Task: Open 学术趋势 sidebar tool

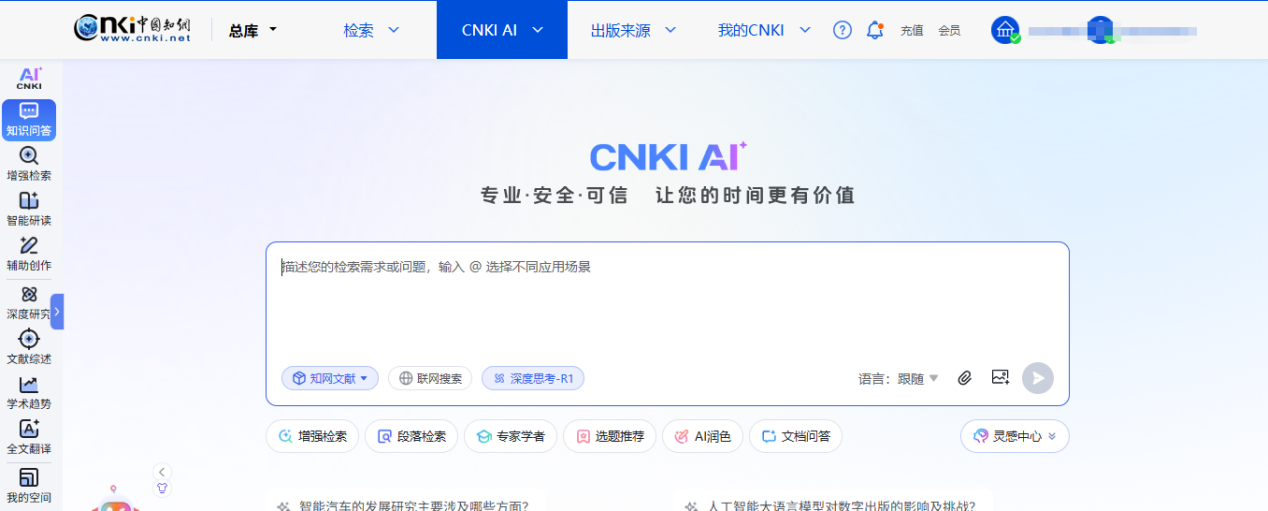Action: point(29,392)
